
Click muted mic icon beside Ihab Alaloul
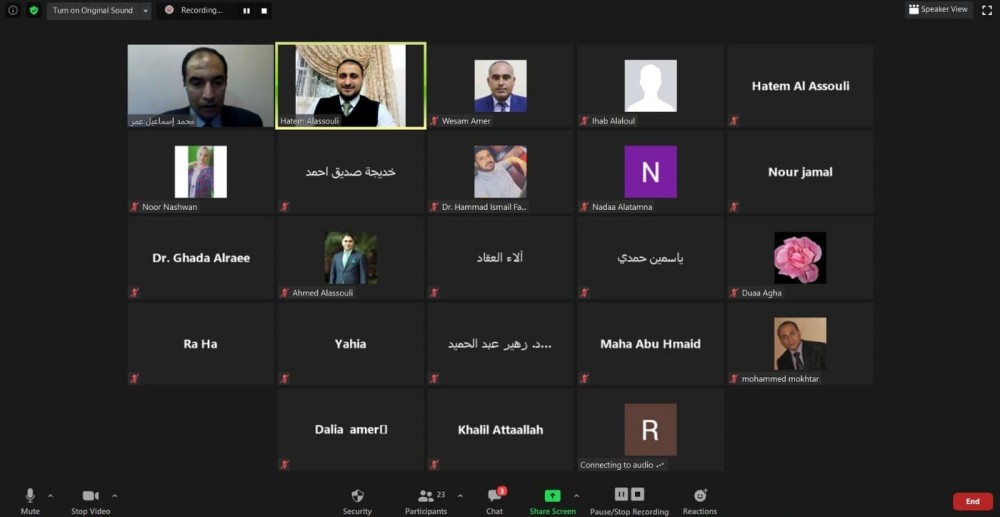click(584, 120)
